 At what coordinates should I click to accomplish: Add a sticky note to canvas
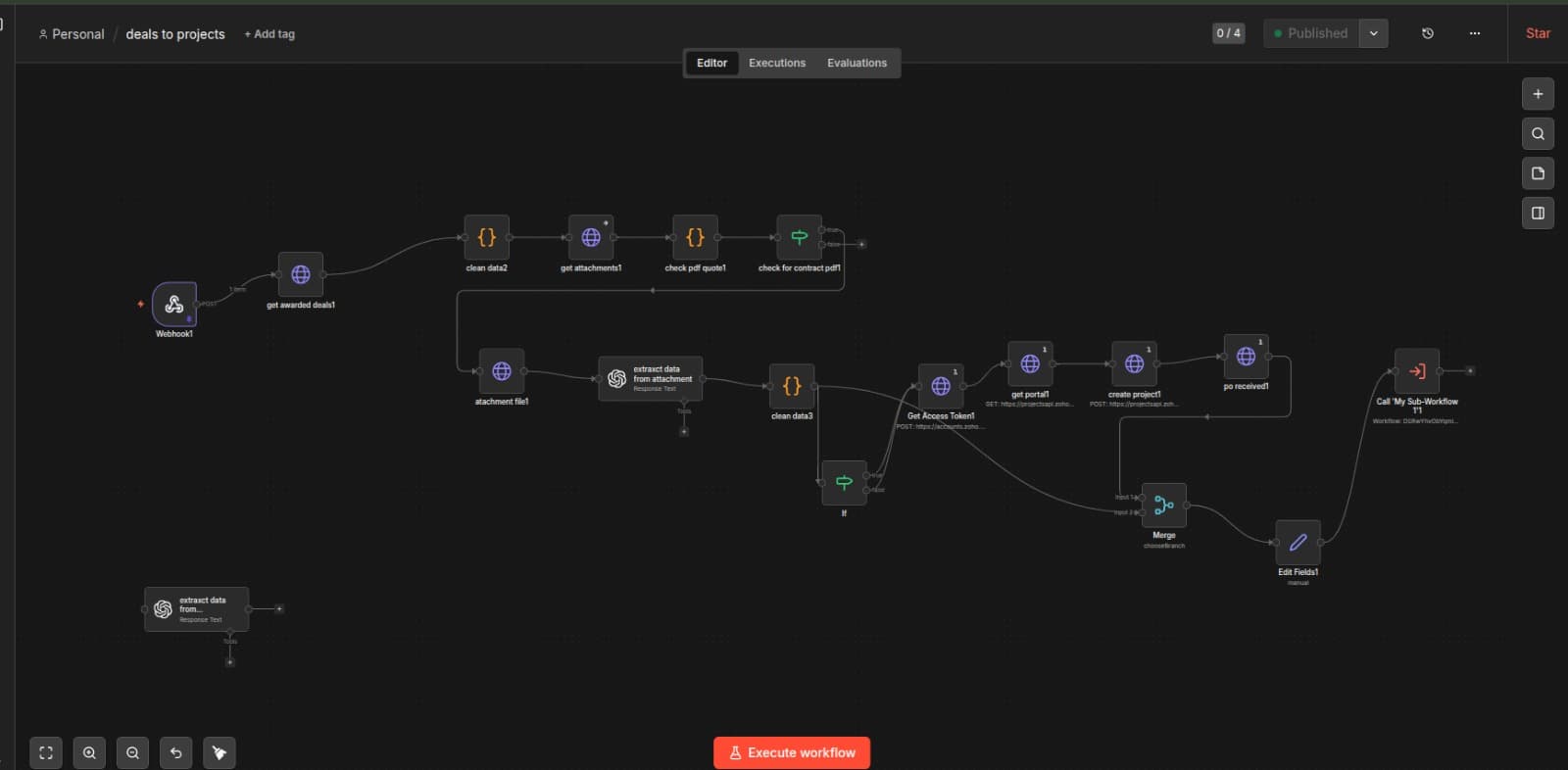(1538, 173)
